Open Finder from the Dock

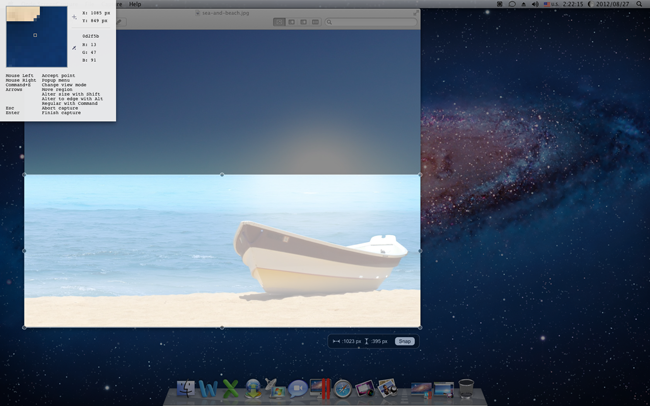(186, 388)
